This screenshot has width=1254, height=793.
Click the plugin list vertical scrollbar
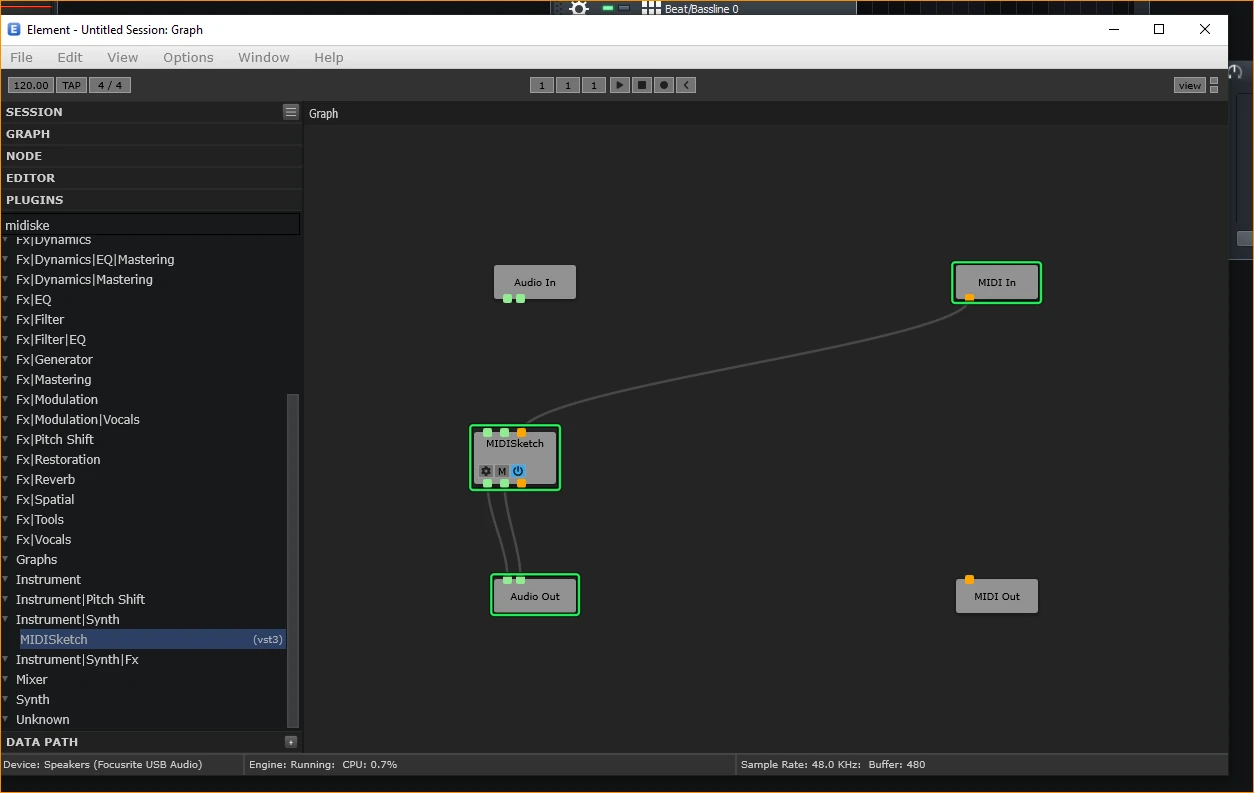coord(293,560)
